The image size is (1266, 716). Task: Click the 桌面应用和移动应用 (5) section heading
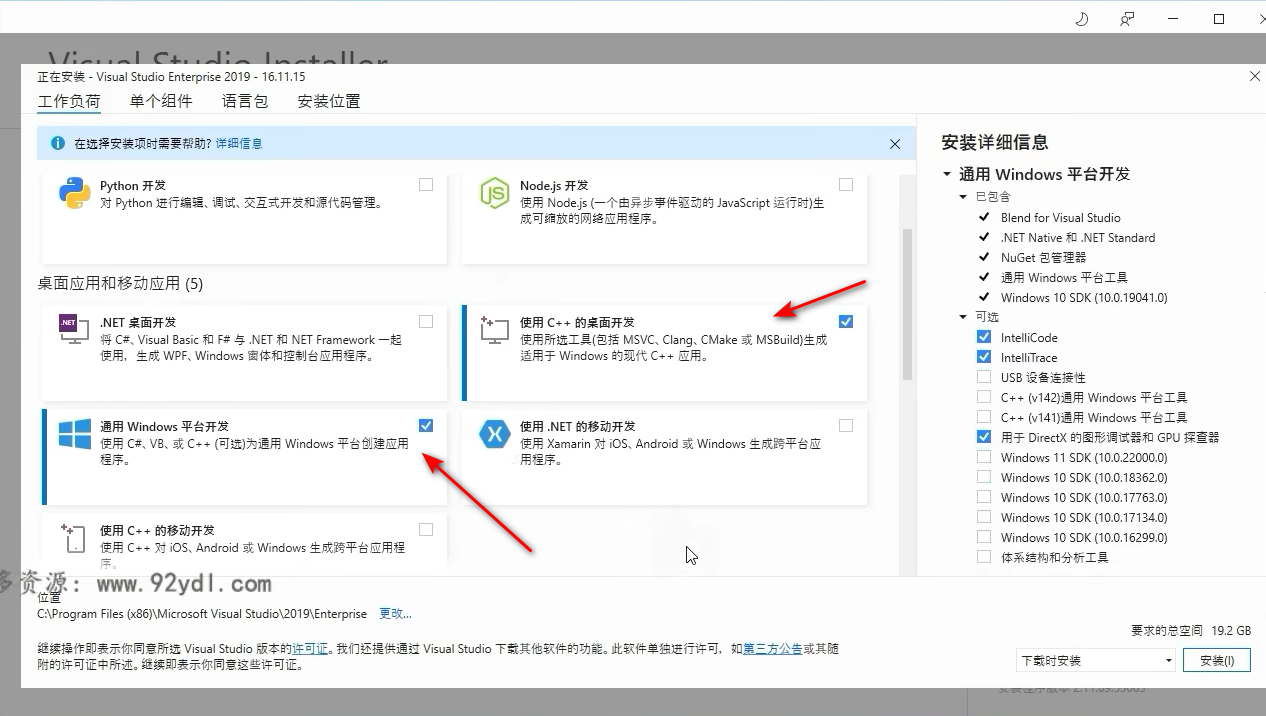pos(120,283)
